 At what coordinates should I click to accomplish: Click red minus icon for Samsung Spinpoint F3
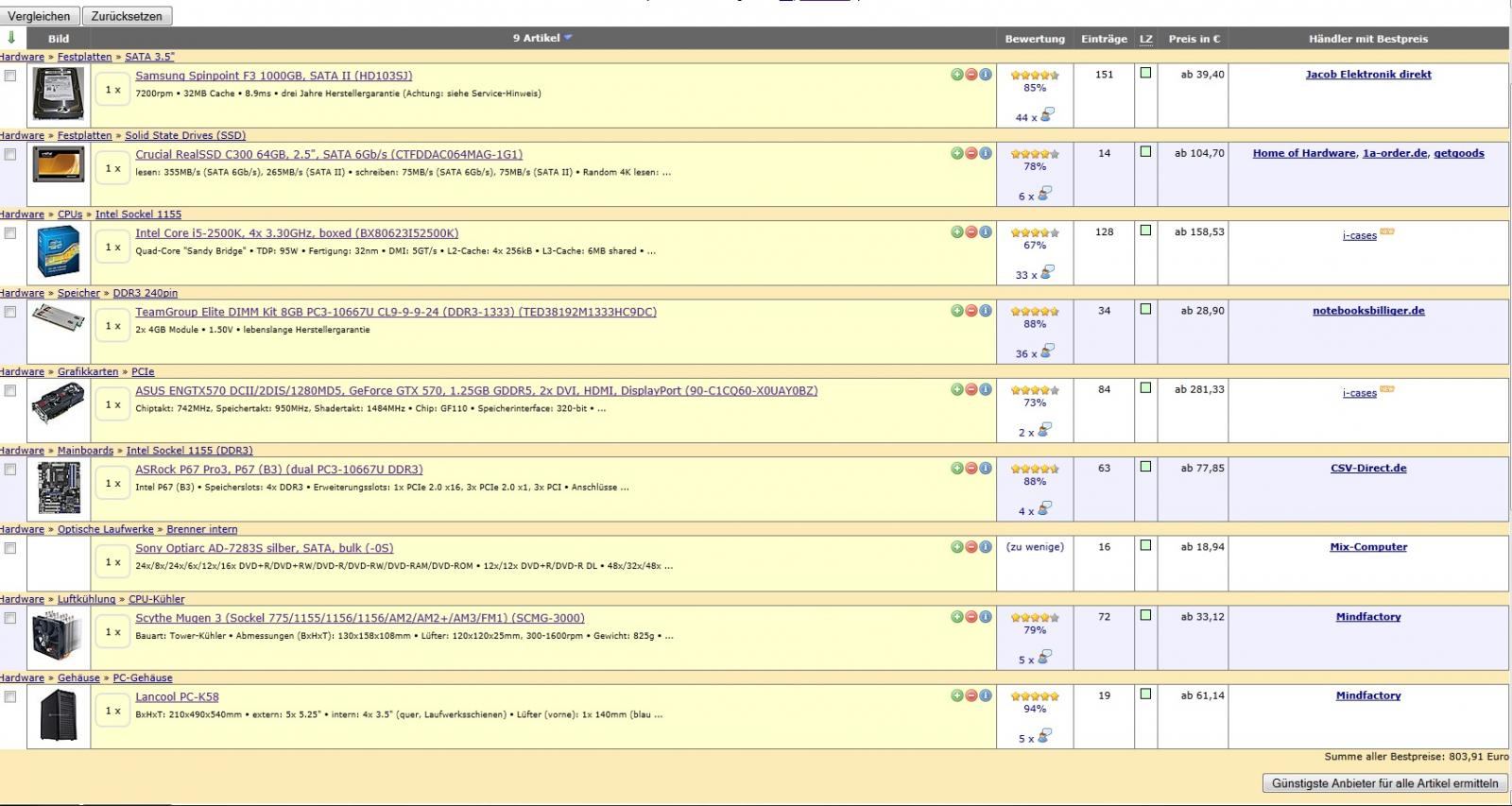971,75
